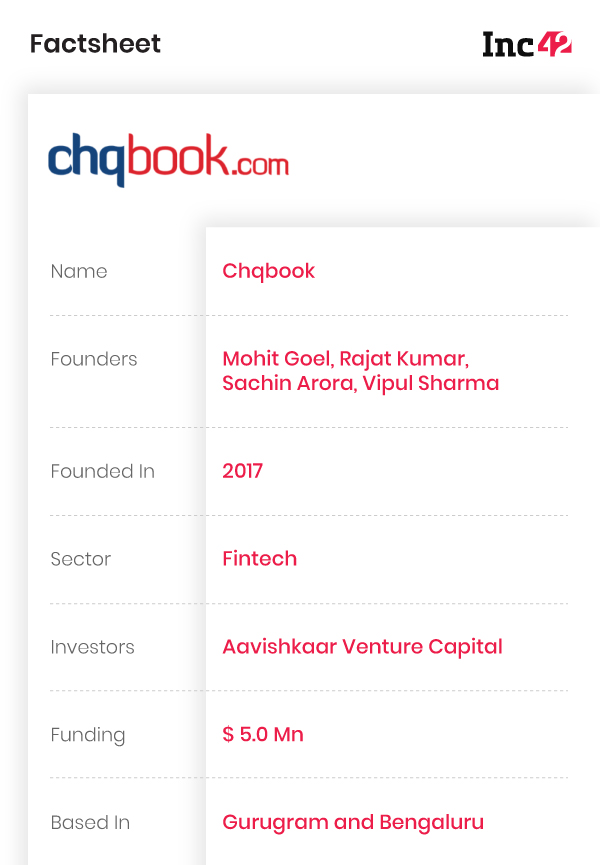Screen dimensions: 600x865
Task: Click the Name field label
Action: click(x=79, y=271)
